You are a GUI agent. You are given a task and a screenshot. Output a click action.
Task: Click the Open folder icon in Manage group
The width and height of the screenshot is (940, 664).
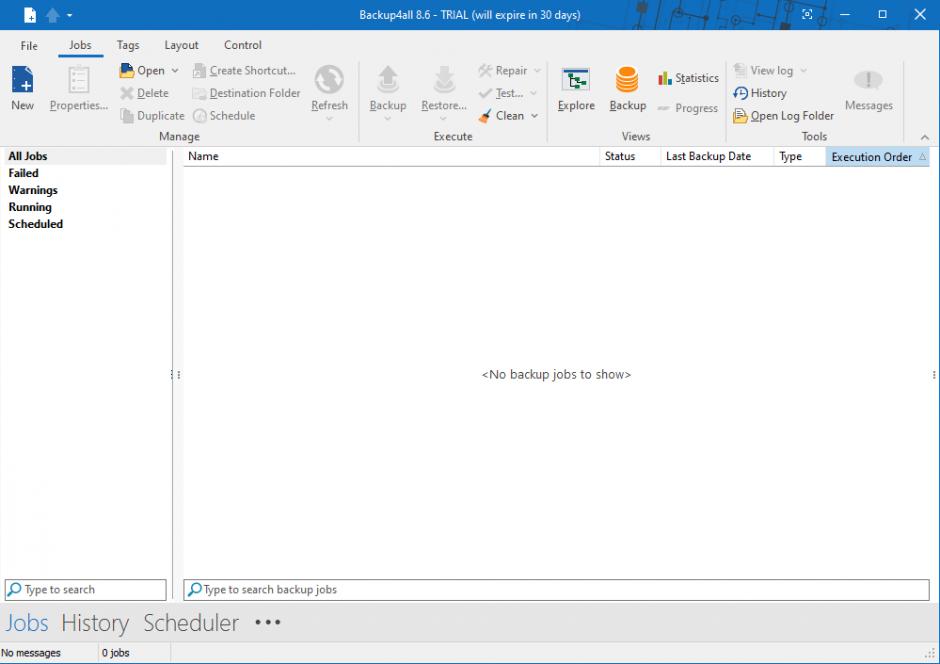(126, 70)
